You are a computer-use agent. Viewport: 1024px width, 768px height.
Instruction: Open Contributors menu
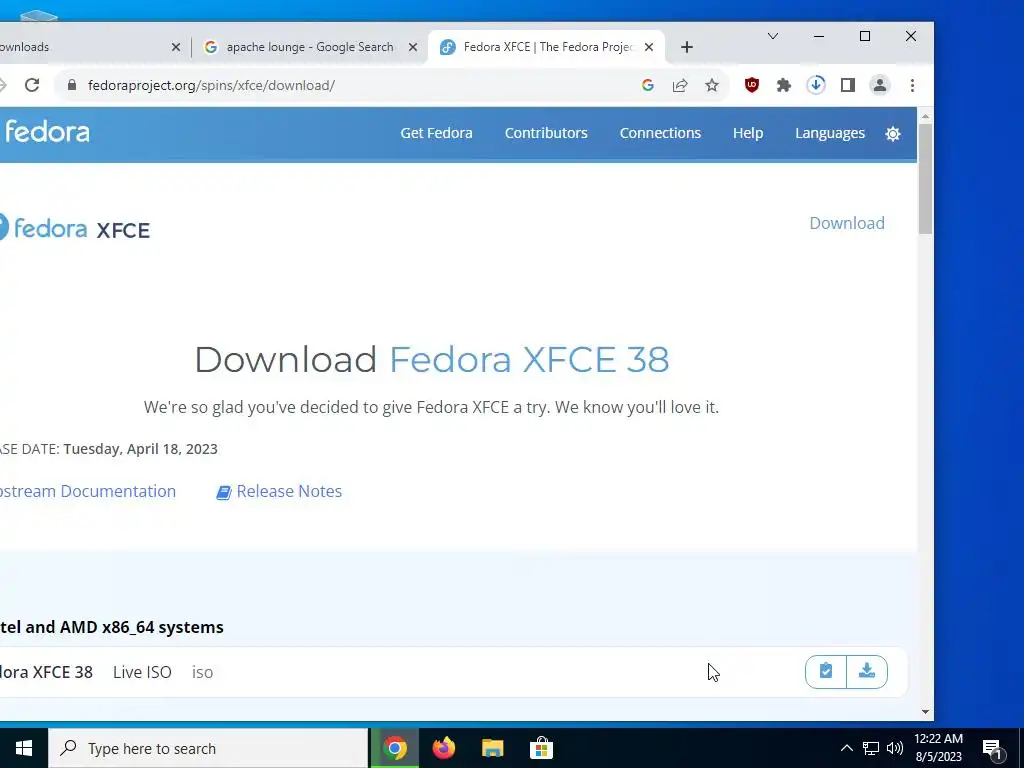(546, 133)
